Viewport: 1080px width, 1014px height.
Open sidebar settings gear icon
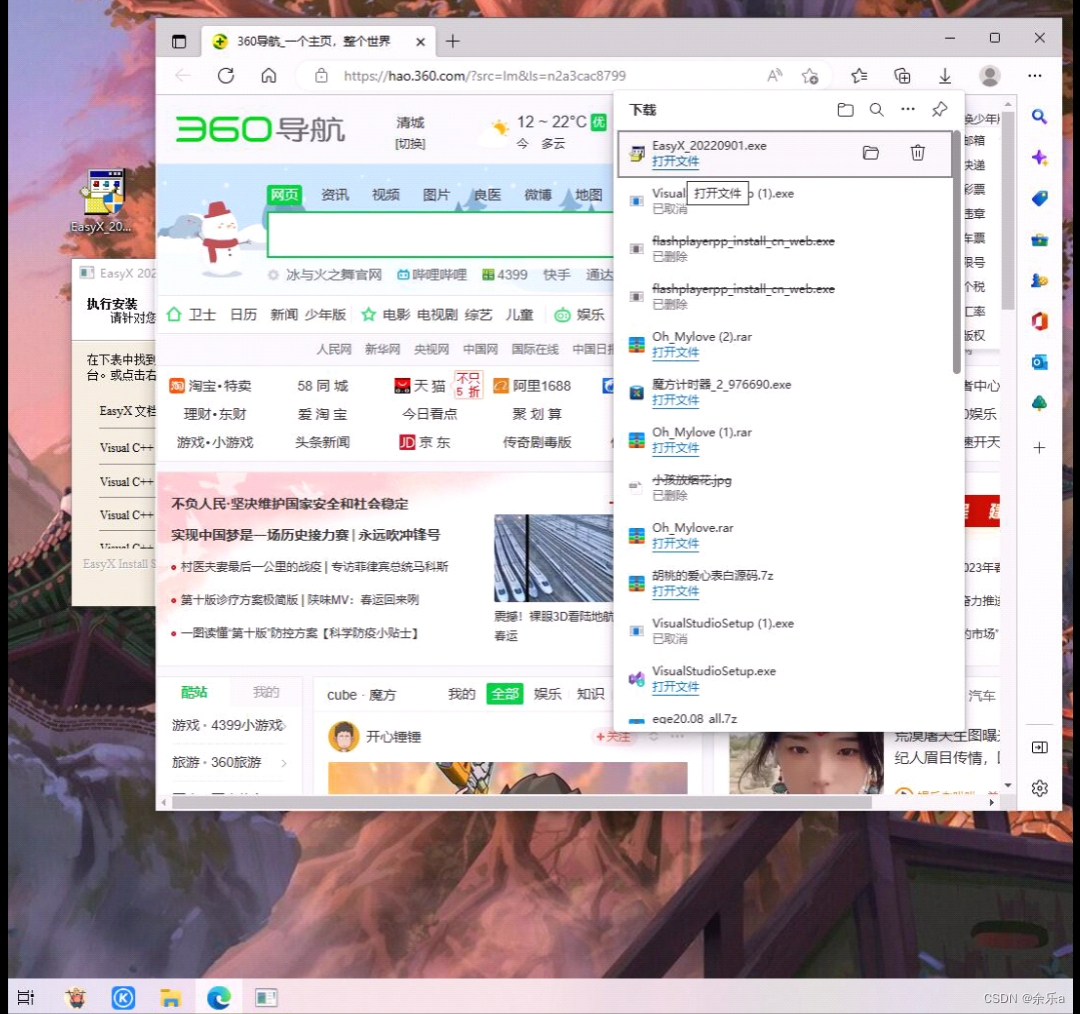pos(1039,788)
